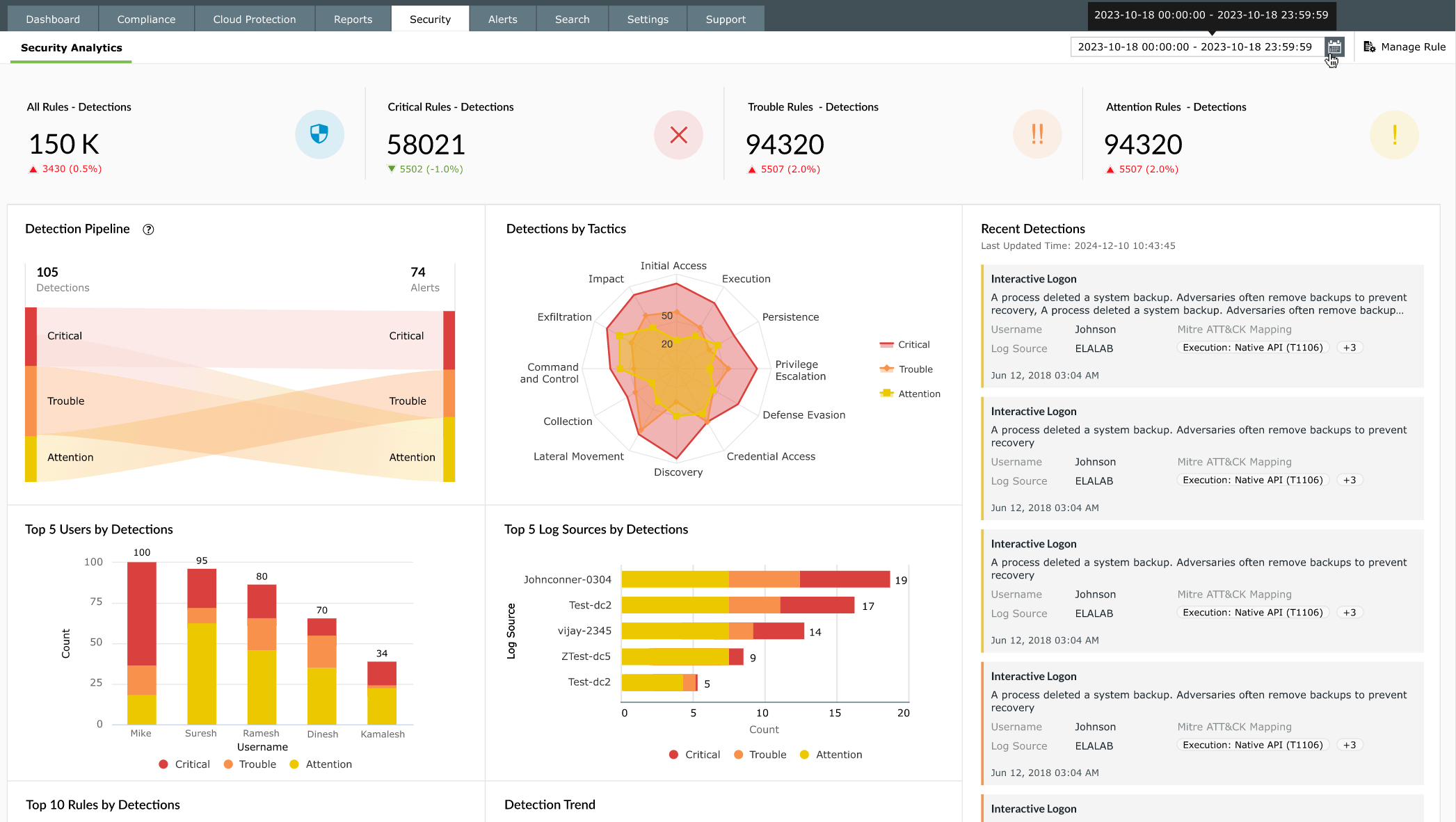Click the Execution: Native API (T1106) tag
The width and height of the screenshot is (1456, 822).
(x=1252, y=347)
